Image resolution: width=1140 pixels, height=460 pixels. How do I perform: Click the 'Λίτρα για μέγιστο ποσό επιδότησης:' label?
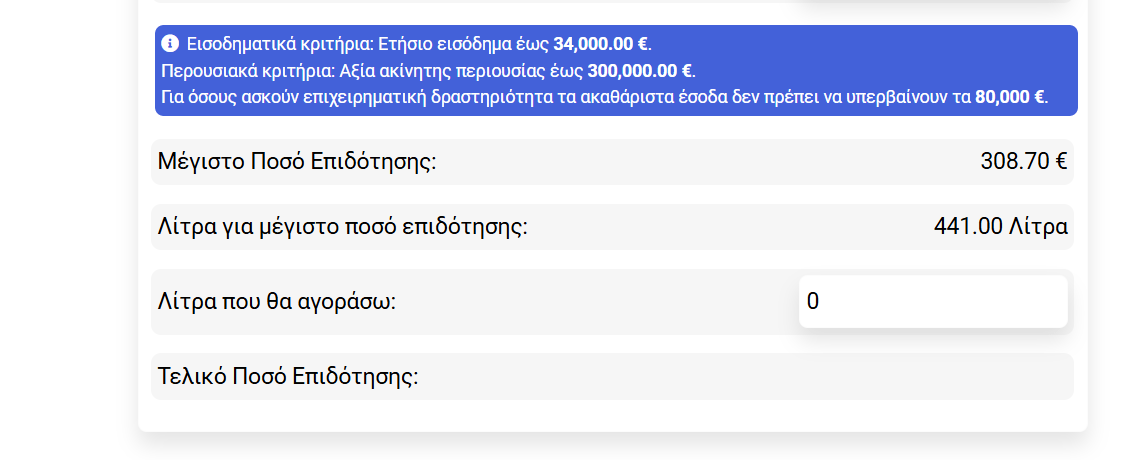[342, 227]
